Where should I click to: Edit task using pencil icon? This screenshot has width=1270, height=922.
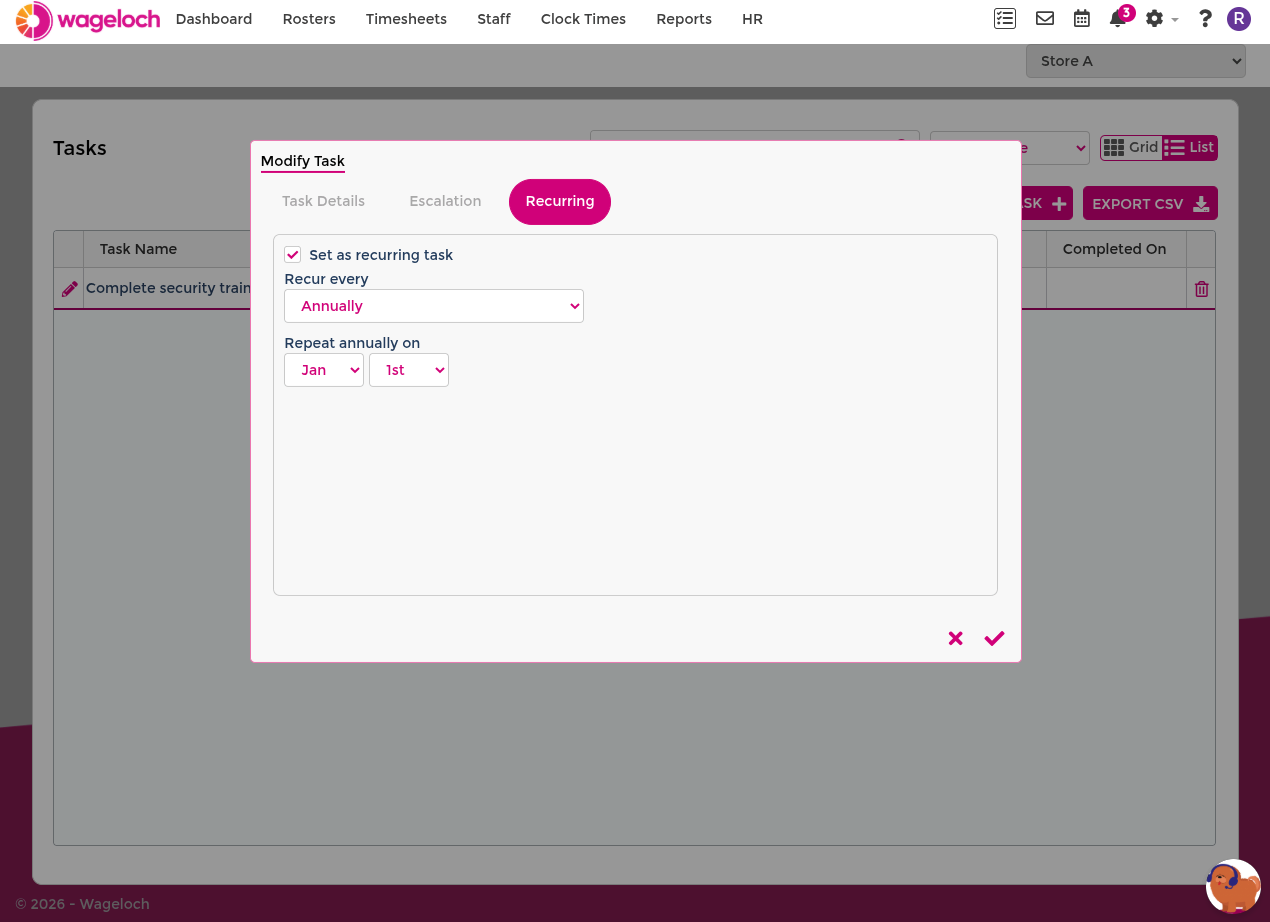click(x=69, y=289)
